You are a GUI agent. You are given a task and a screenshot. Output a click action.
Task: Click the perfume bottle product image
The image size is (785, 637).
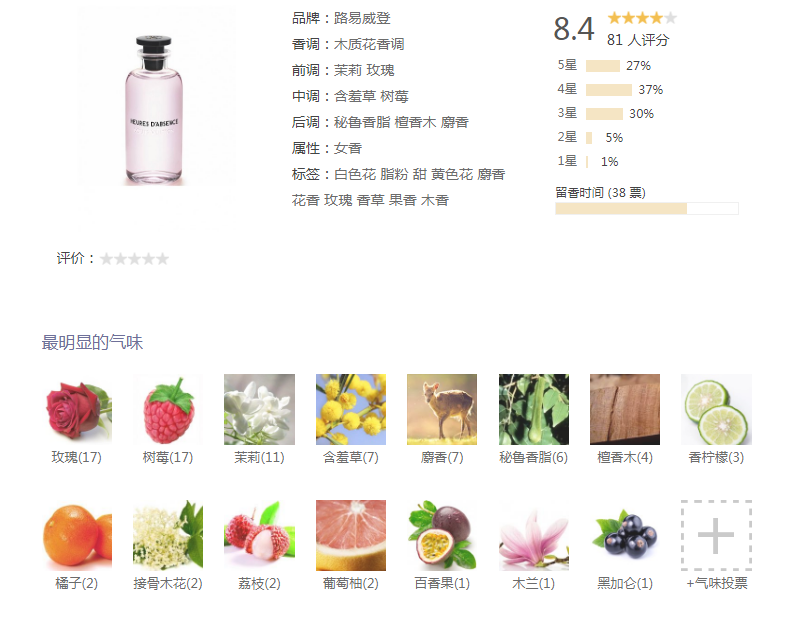154,111
